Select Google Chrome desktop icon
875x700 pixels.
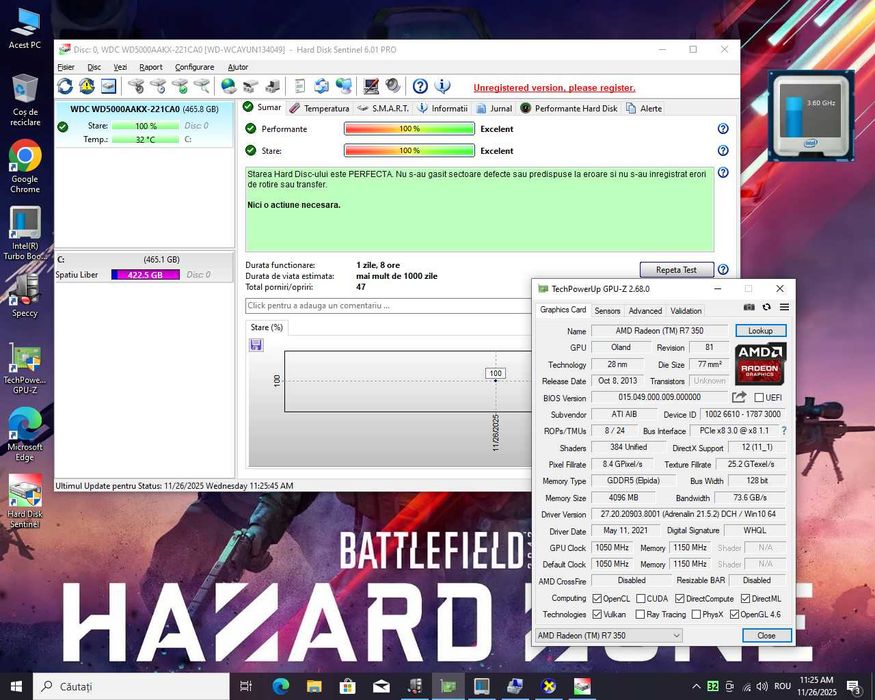25,166
